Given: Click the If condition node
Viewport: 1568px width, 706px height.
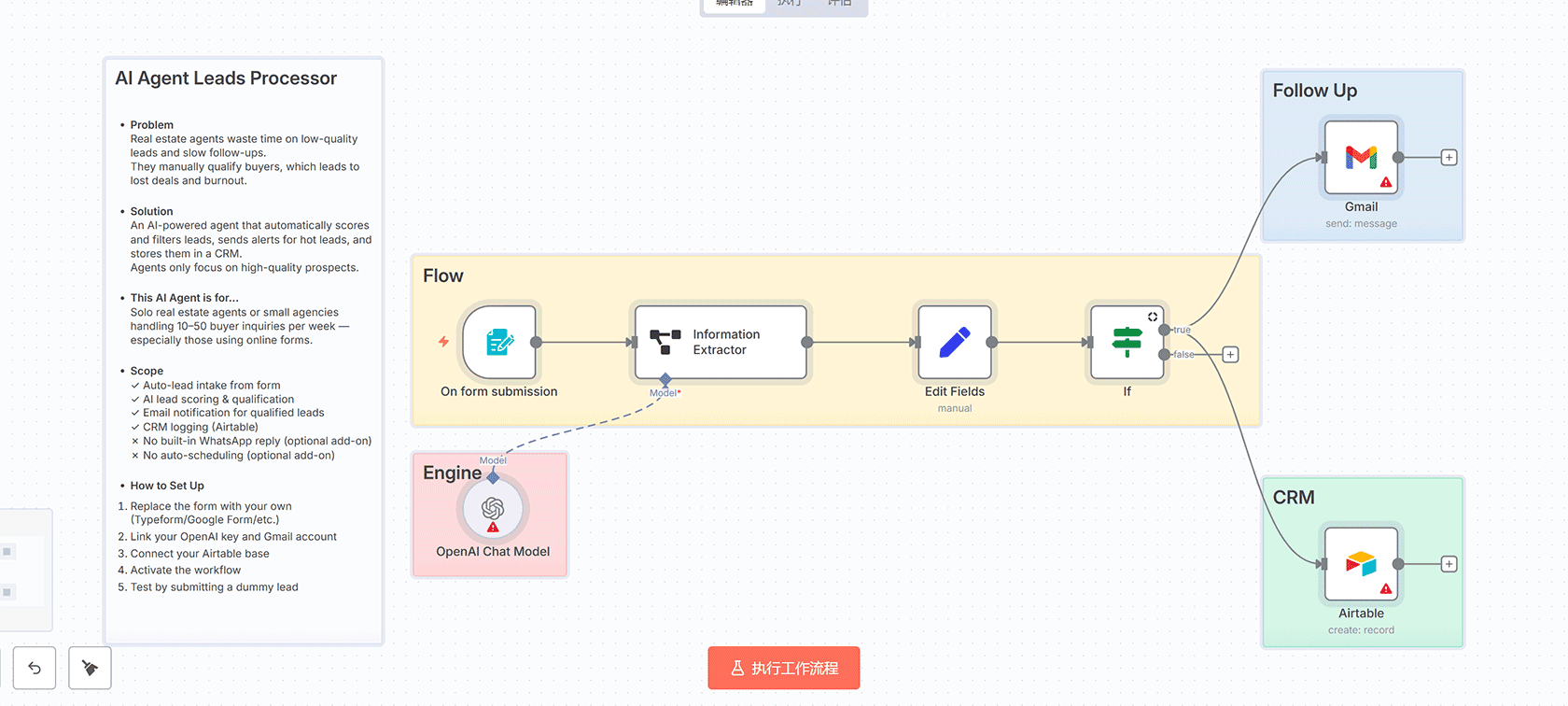Looking at the screenshot, I should (1127, 342).
